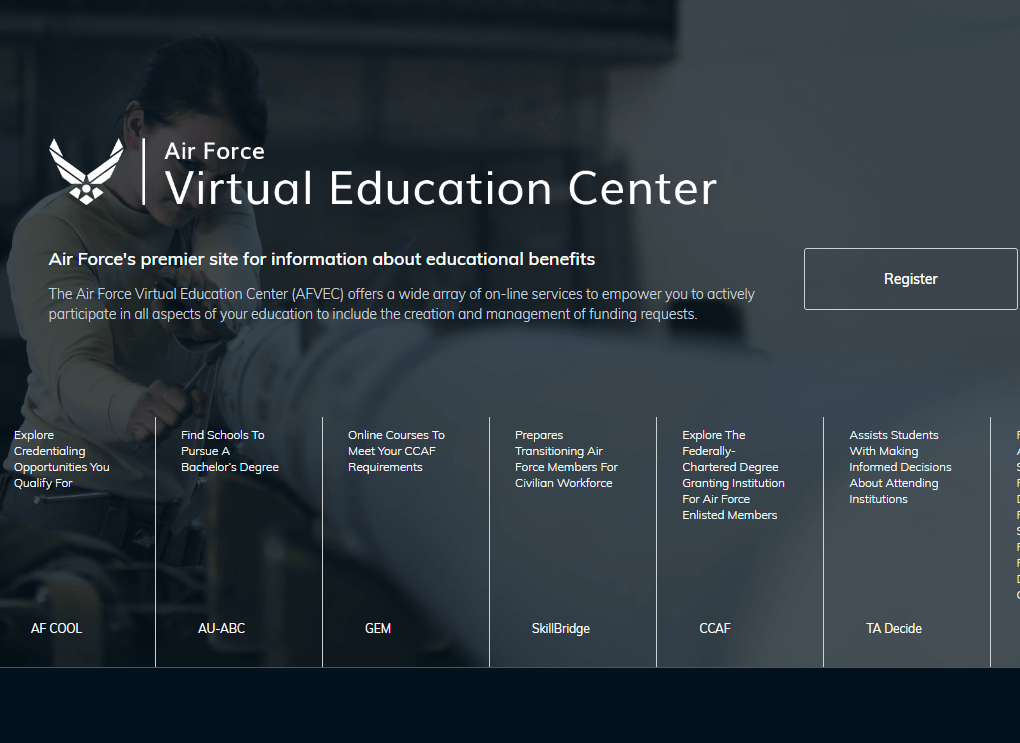Click the Air Force wings logo
The image size is (1020, 743).
(86, 172)
